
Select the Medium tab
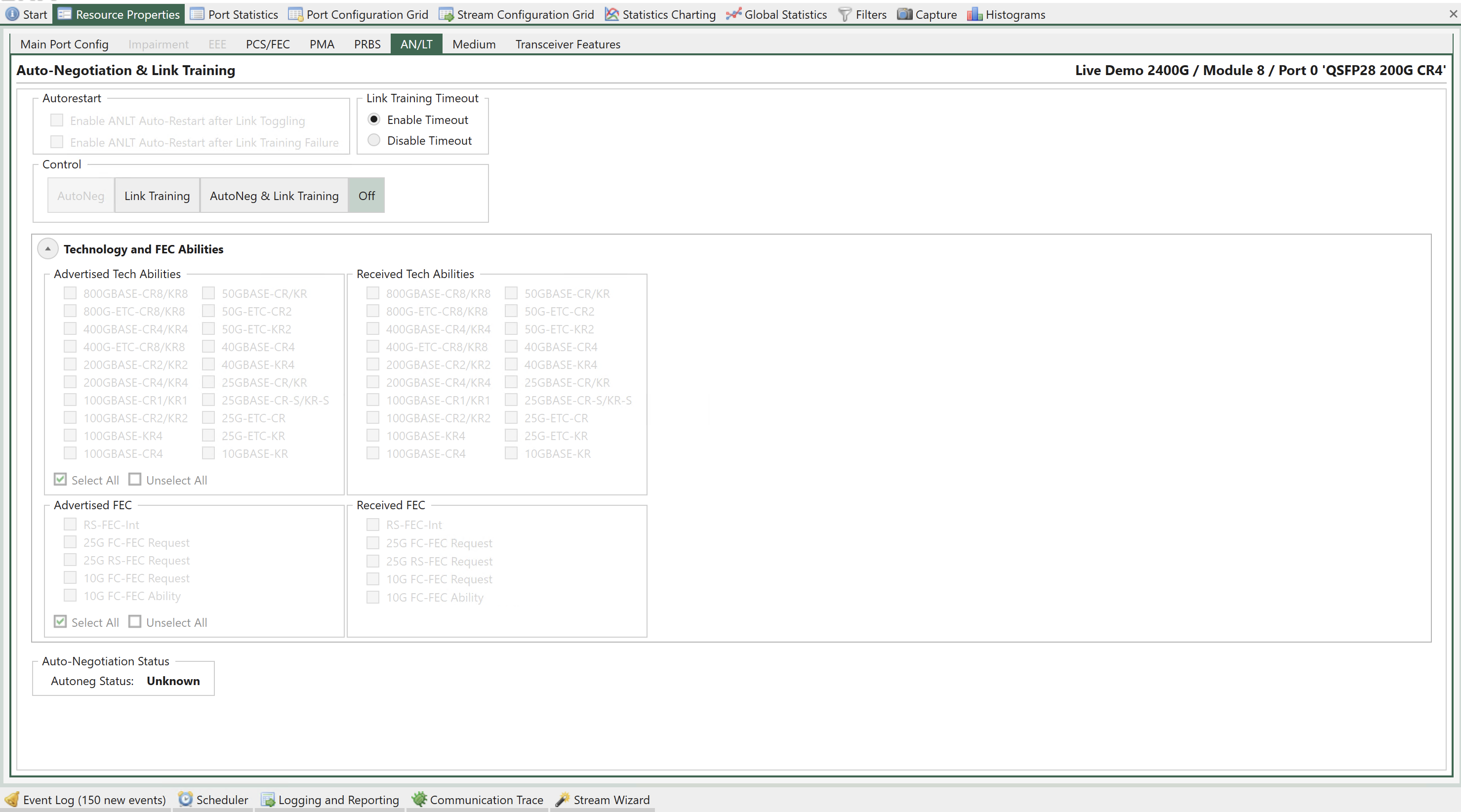[474, 44]
